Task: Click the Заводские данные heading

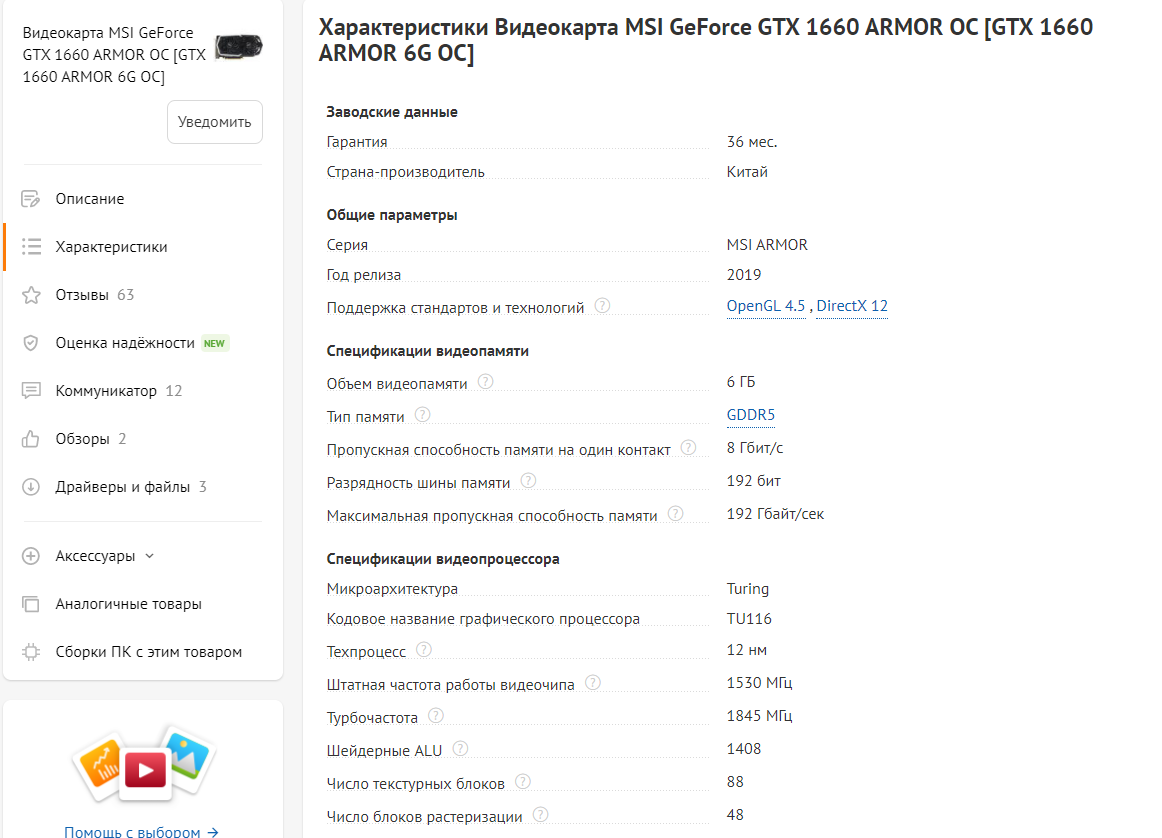Action: click(392, 112)
